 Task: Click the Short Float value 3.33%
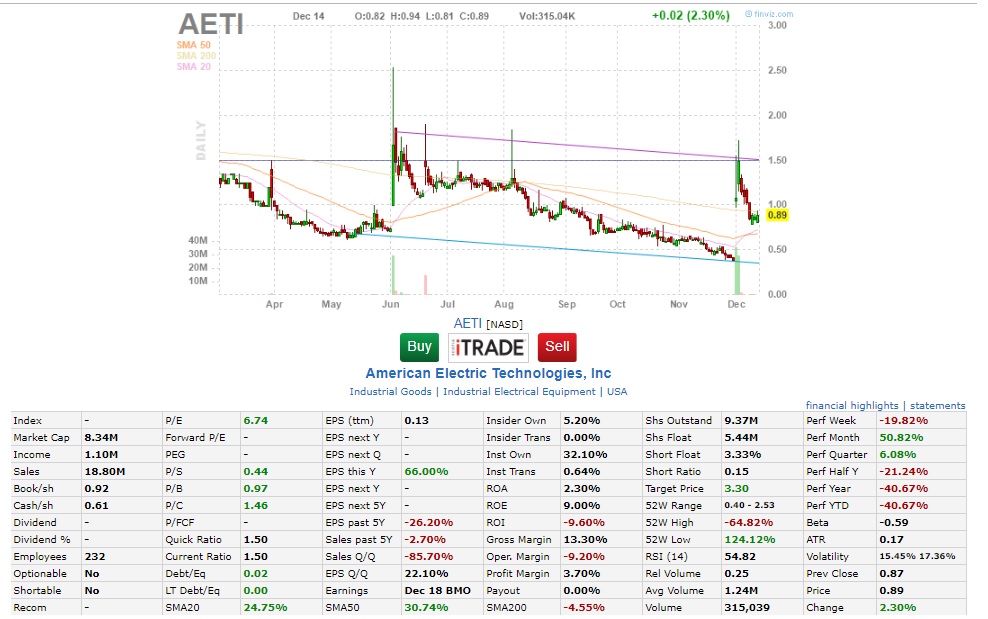[742, 454]
